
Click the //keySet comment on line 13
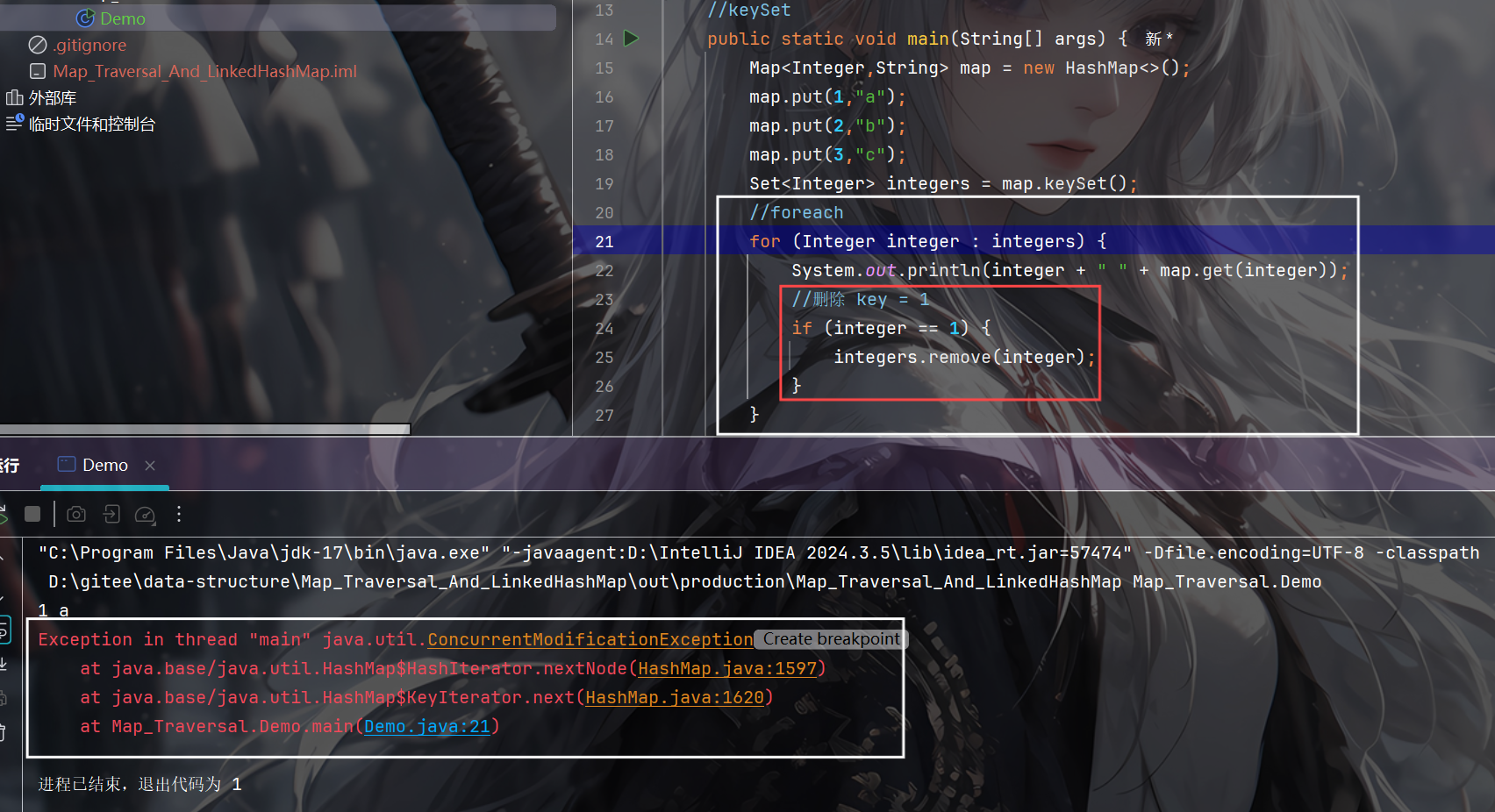749,10
